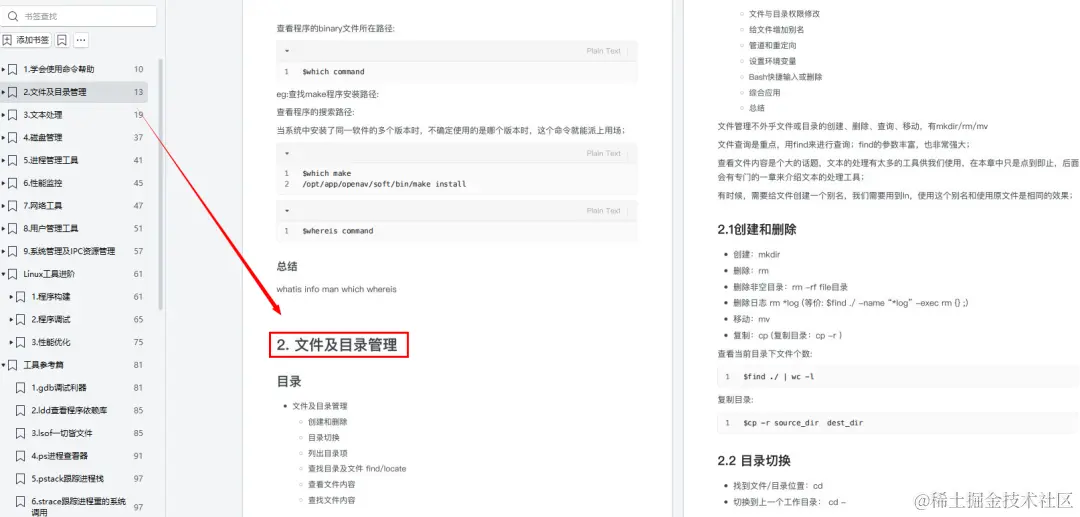Click bullet 切换到上一个工作目录： cd -

(x=789, y=503)
